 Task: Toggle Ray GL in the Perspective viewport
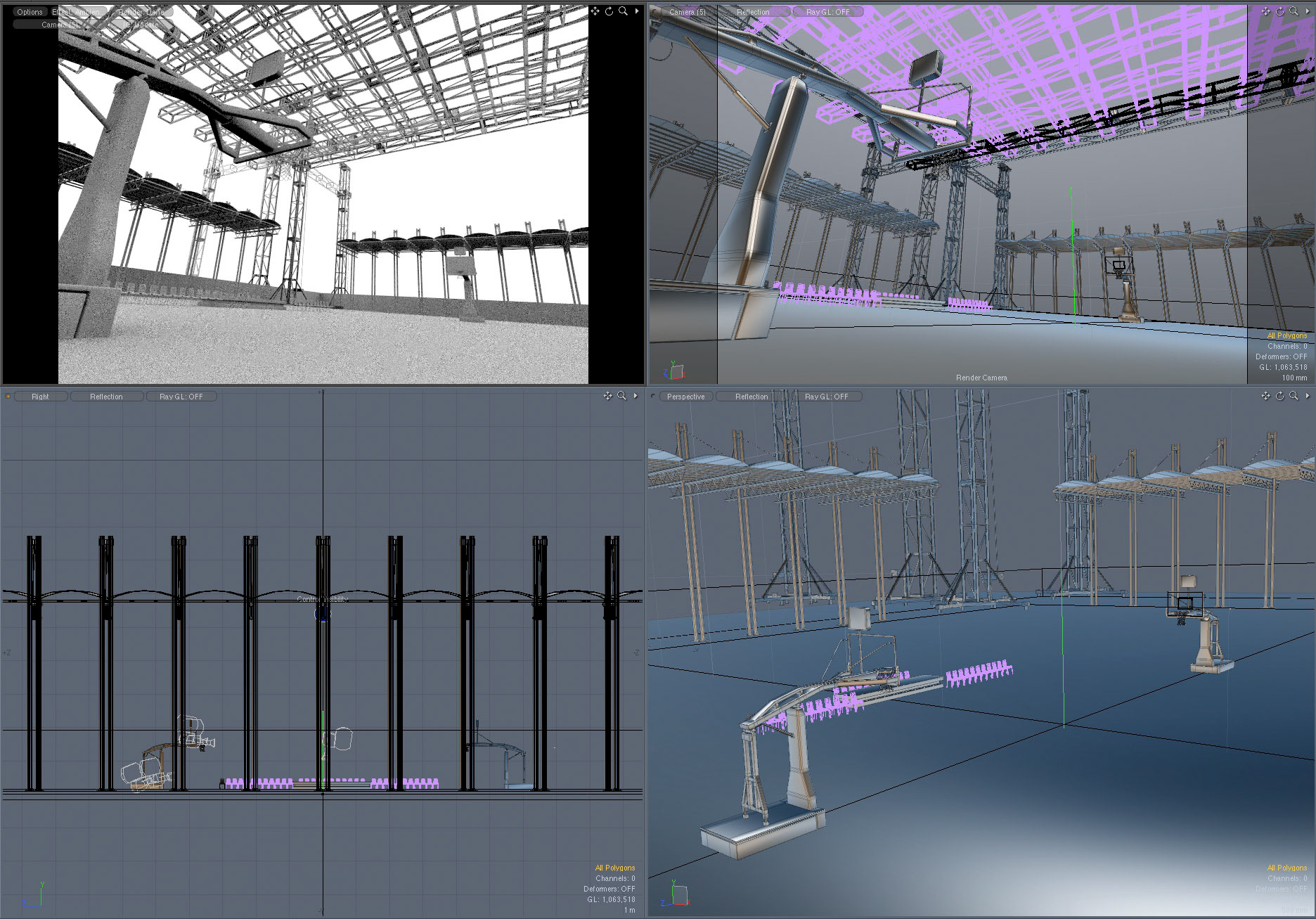tap(826, 397)
